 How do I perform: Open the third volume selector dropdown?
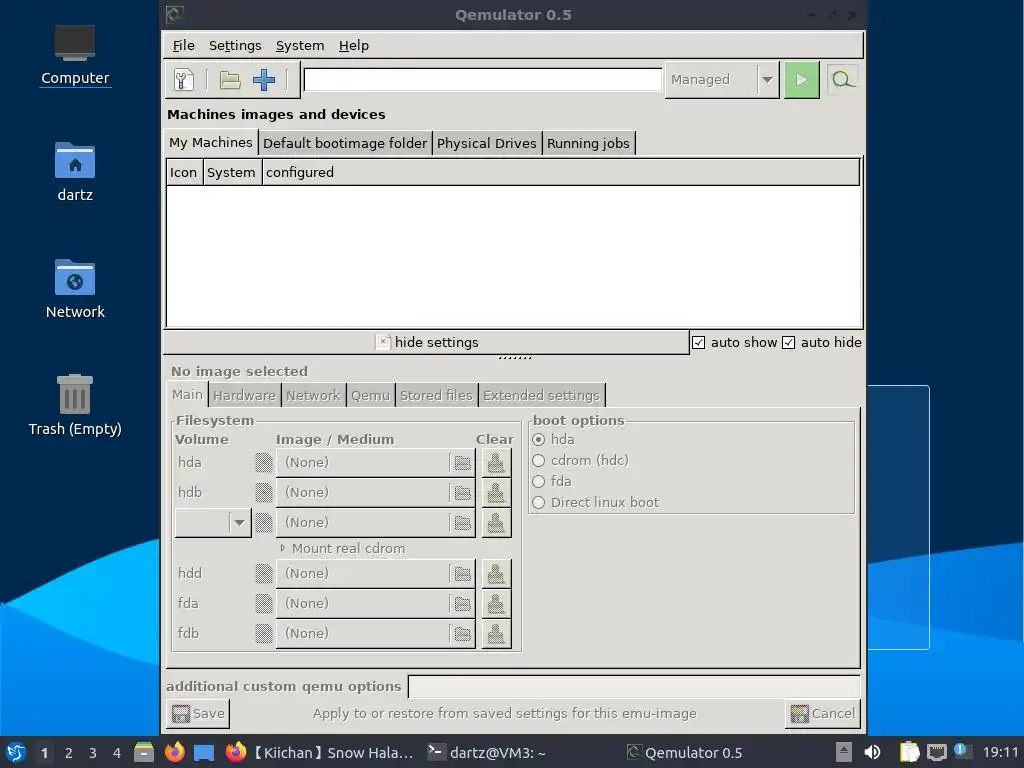pos(213,522)
